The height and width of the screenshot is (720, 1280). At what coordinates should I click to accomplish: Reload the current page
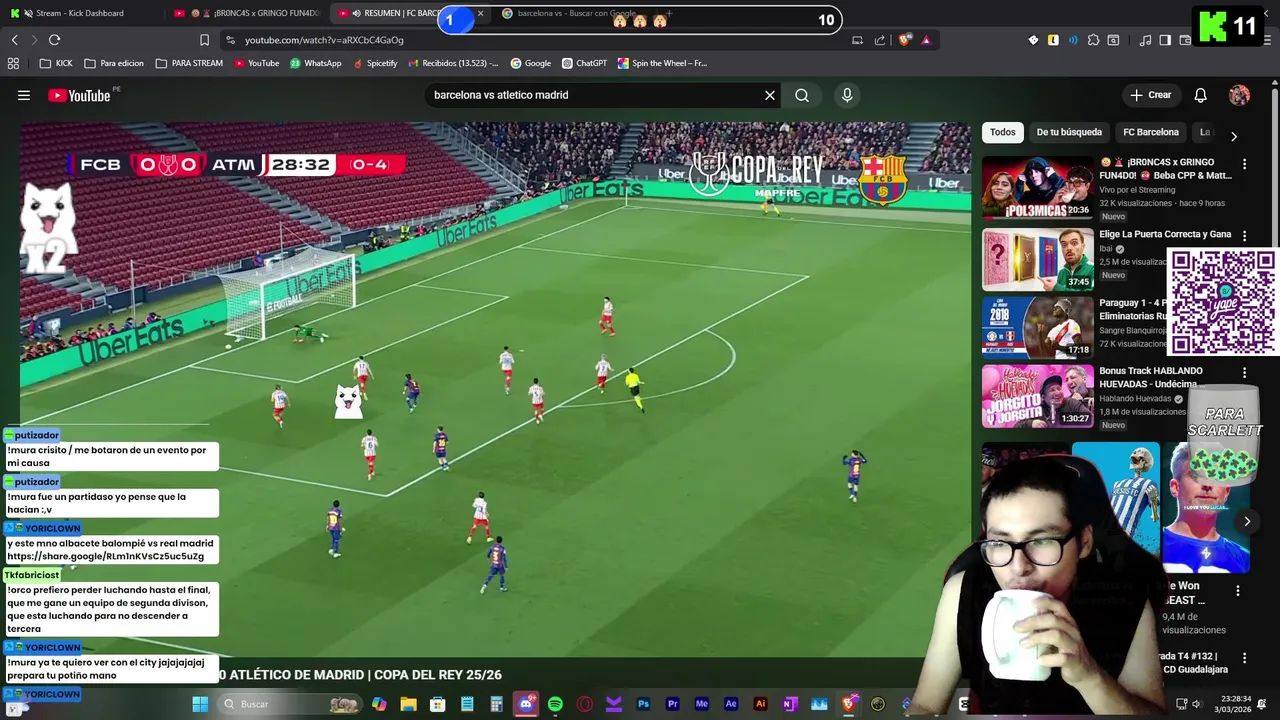tap(54, 40)
